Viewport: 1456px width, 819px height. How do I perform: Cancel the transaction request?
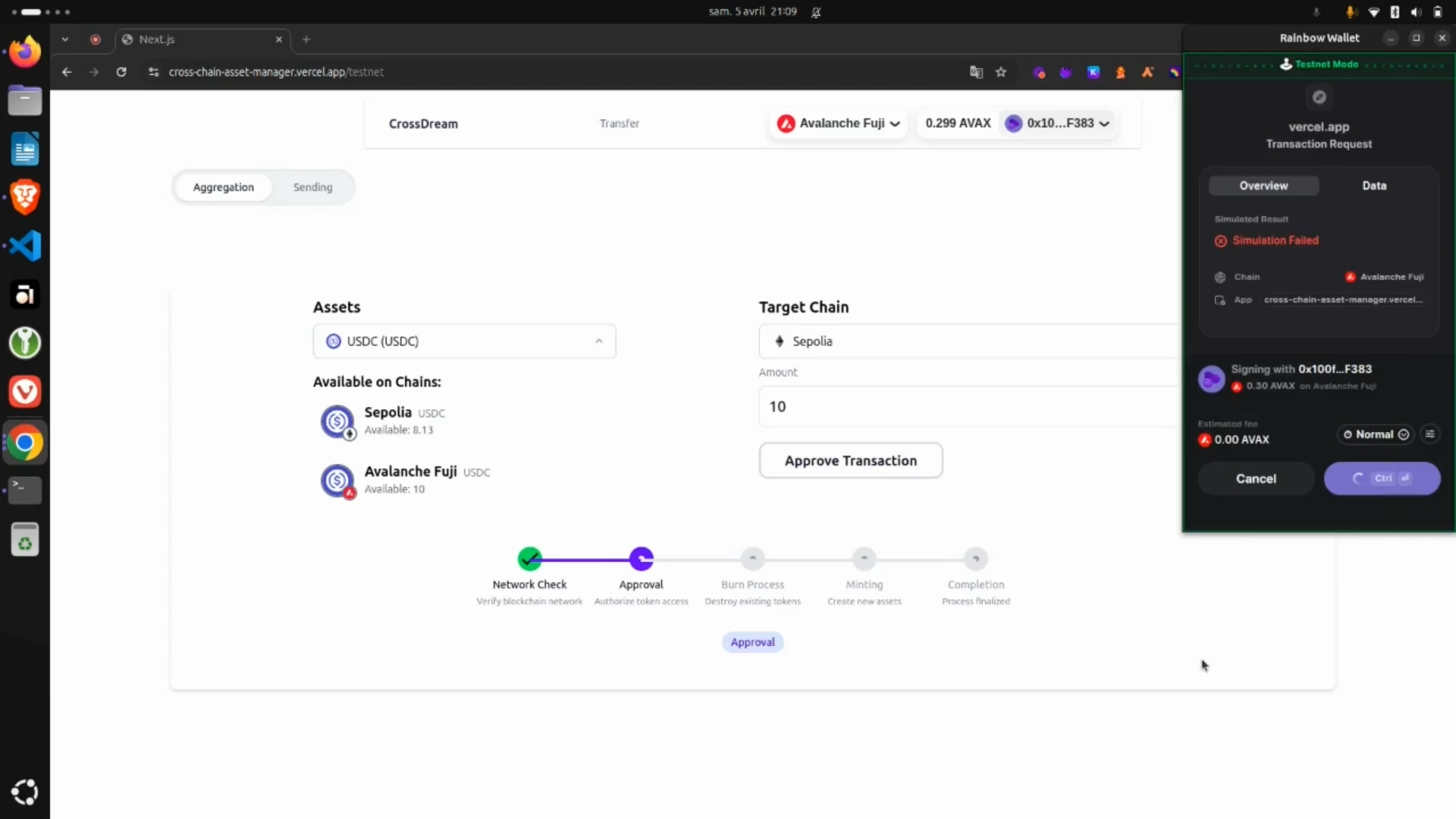1256,479
